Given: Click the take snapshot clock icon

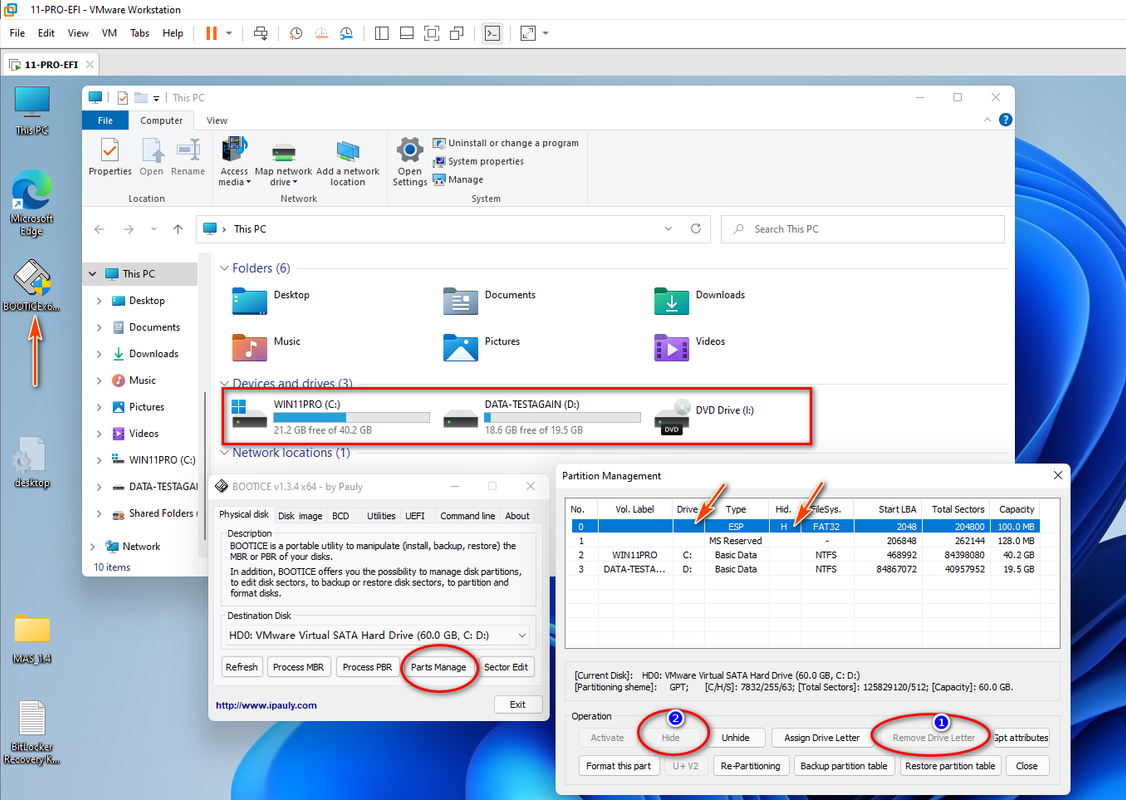Looking at the screenshot, I should point(296,33).
